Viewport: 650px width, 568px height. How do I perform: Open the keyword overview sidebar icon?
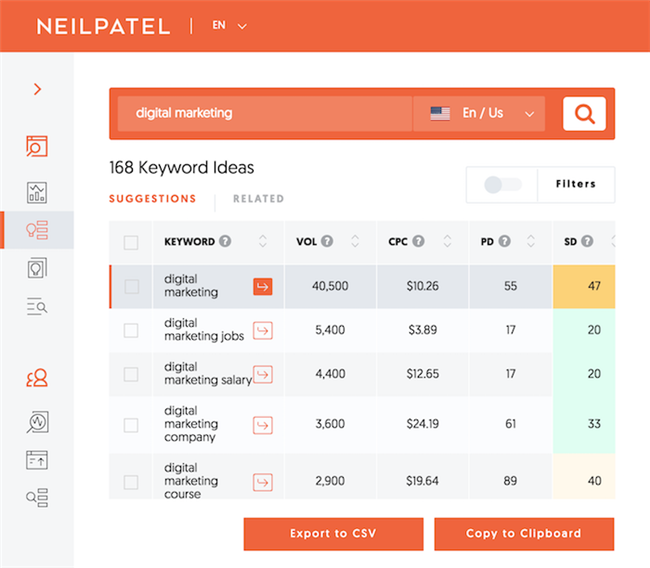[37, 147]
